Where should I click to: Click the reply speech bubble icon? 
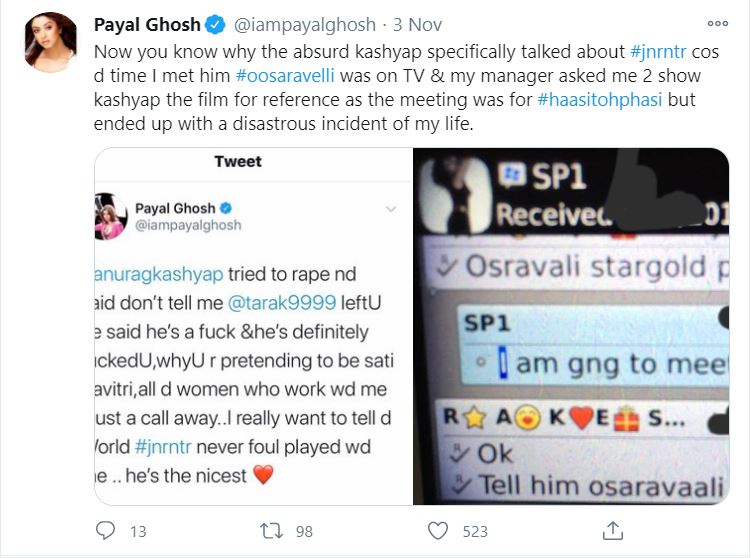(x=105, y=531)
